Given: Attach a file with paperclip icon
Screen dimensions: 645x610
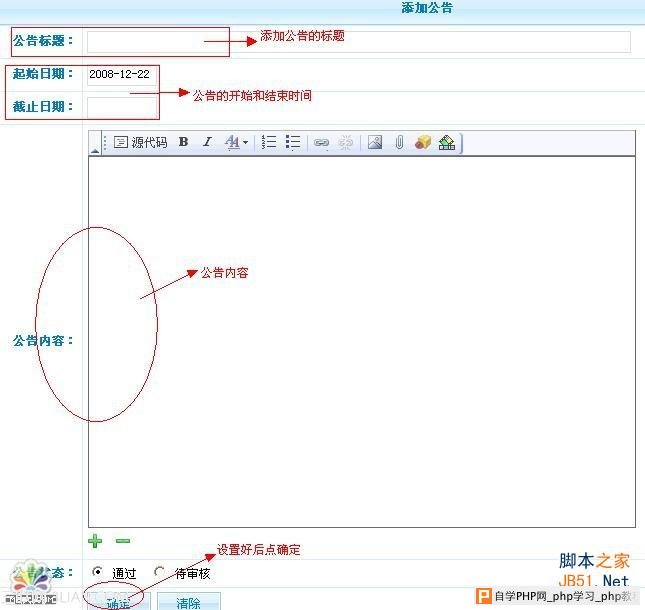Looking at the screenshot, I should pos(399,142).
